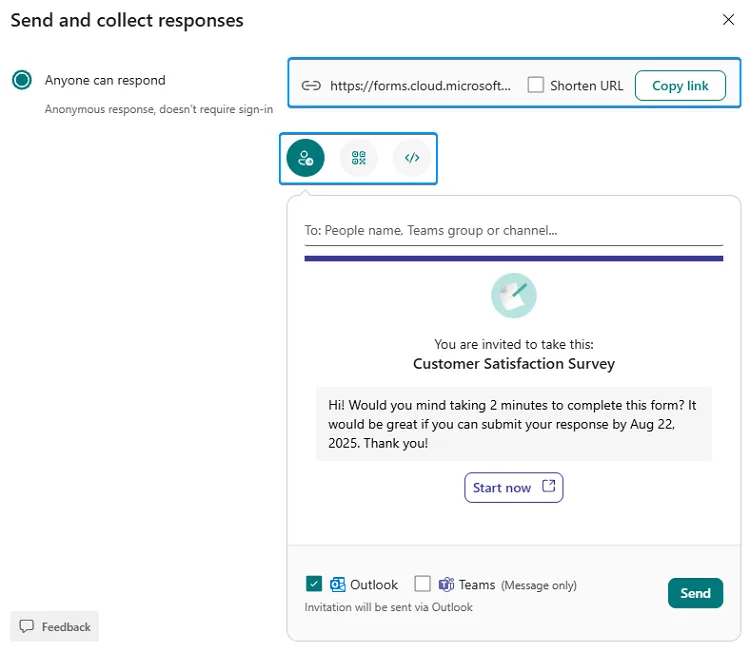Click the To recipients input field

(x=513, y=231)
